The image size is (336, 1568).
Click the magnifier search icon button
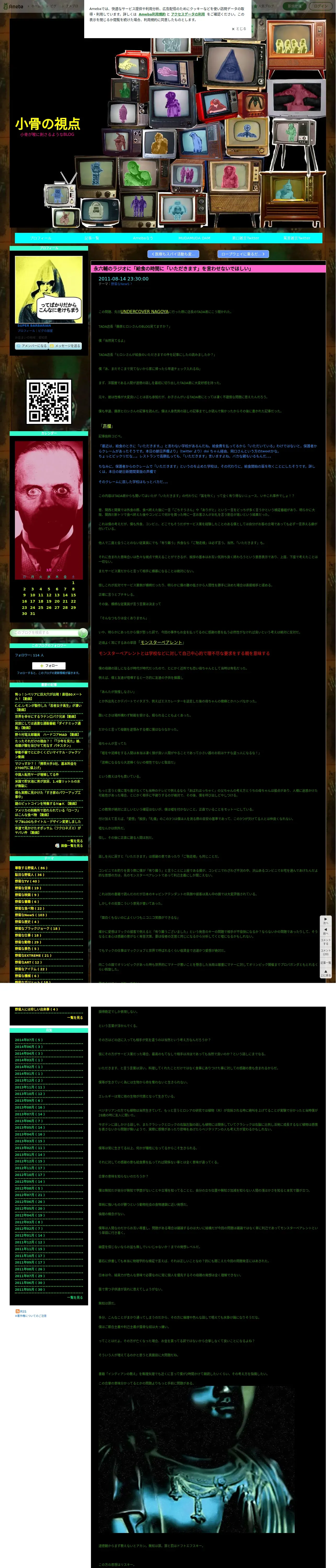[x=83, y=633]
